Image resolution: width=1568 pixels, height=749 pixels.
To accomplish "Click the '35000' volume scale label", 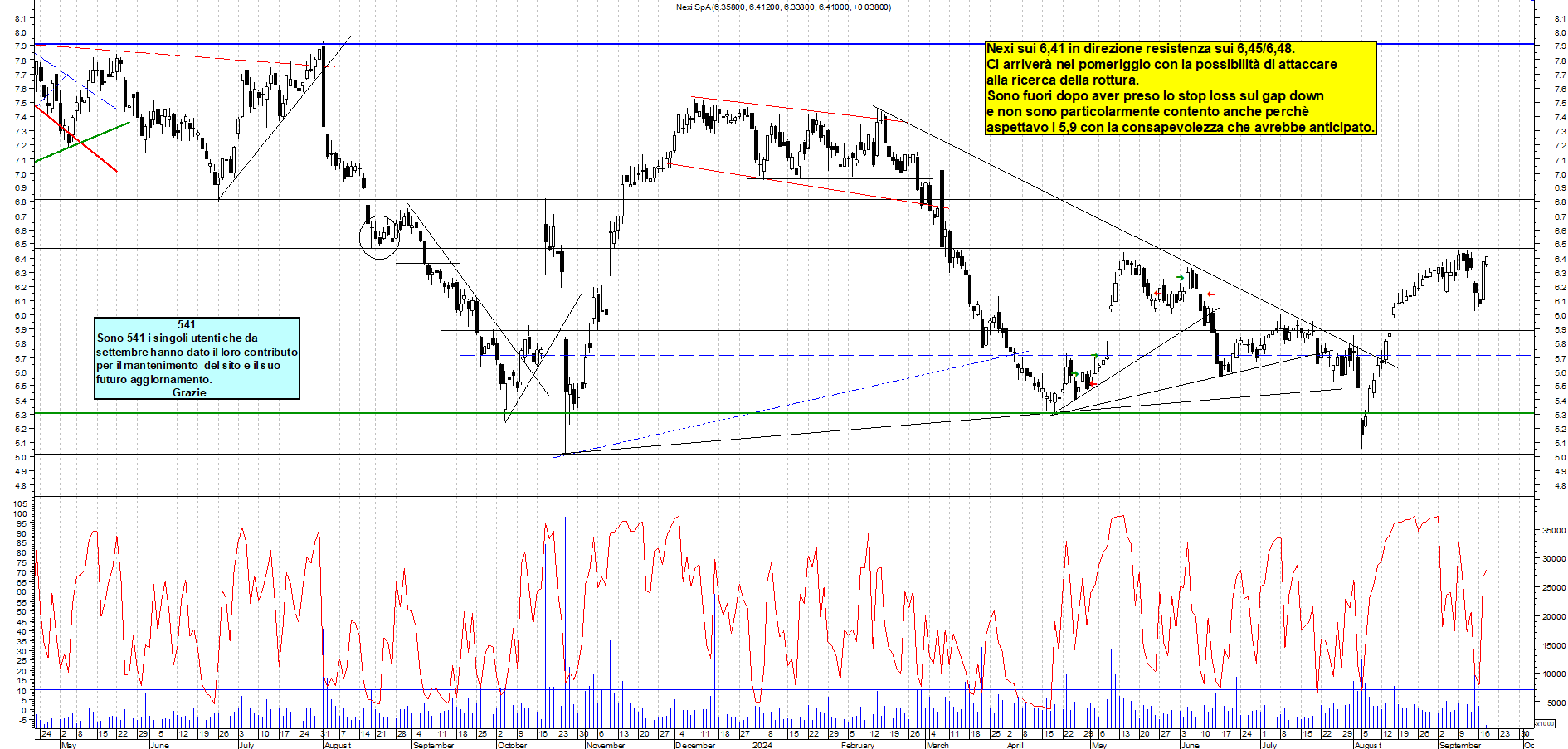I will [x=1554, y=531].
